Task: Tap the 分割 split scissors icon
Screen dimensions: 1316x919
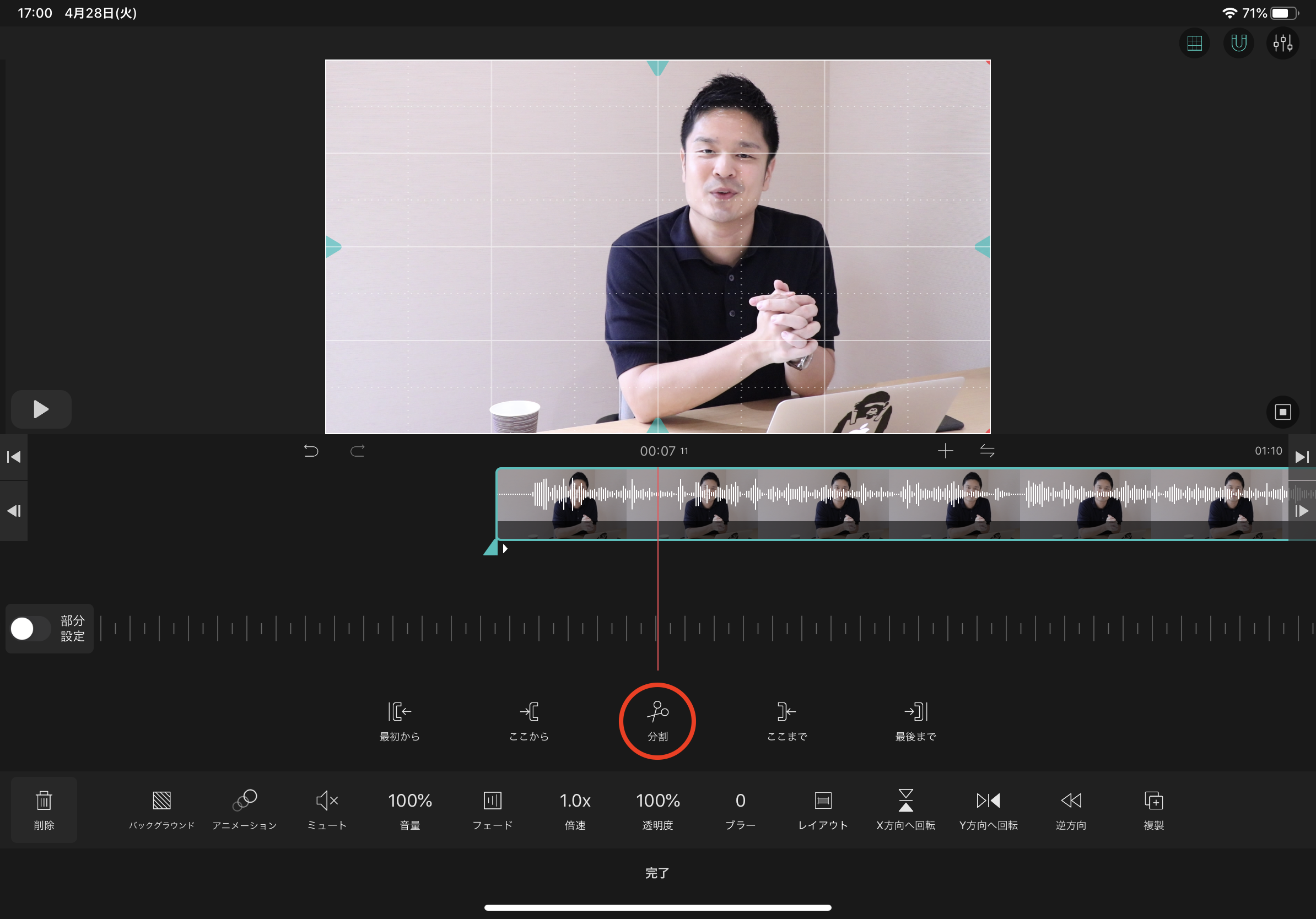Action: pos(657,721)
